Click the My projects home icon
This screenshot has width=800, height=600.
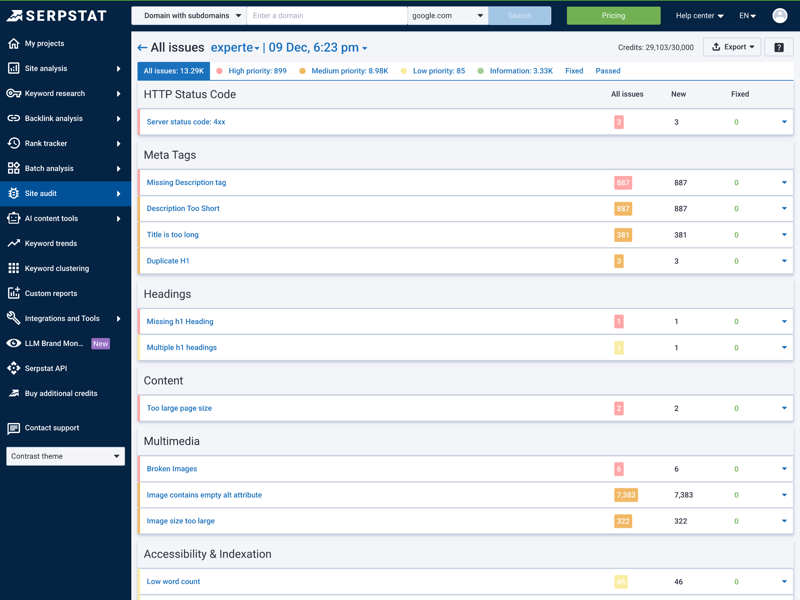(14, 44)
